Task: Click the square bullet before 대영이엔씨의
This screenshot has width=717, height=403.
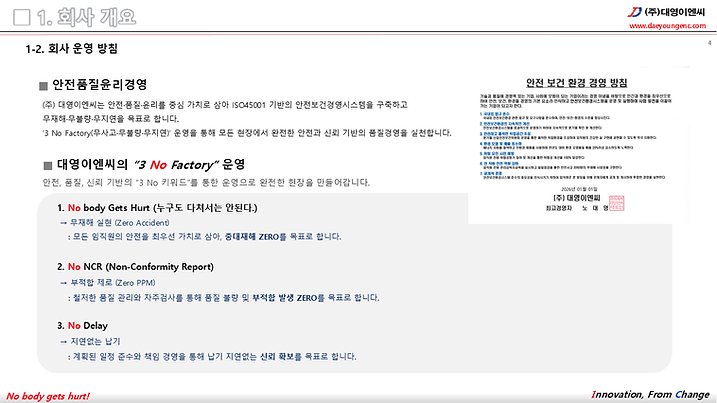Action: pos(48,166)
